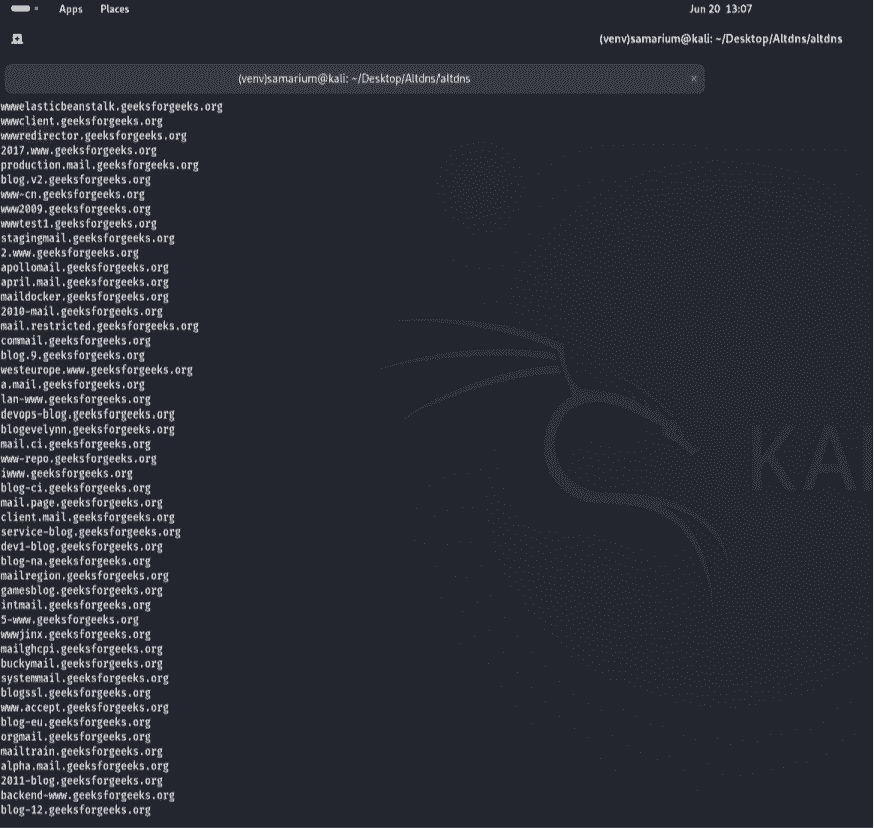874x828 pixels.
Task: Click commail.geeksforgeeks.org line
Action: tap(76, 341)
